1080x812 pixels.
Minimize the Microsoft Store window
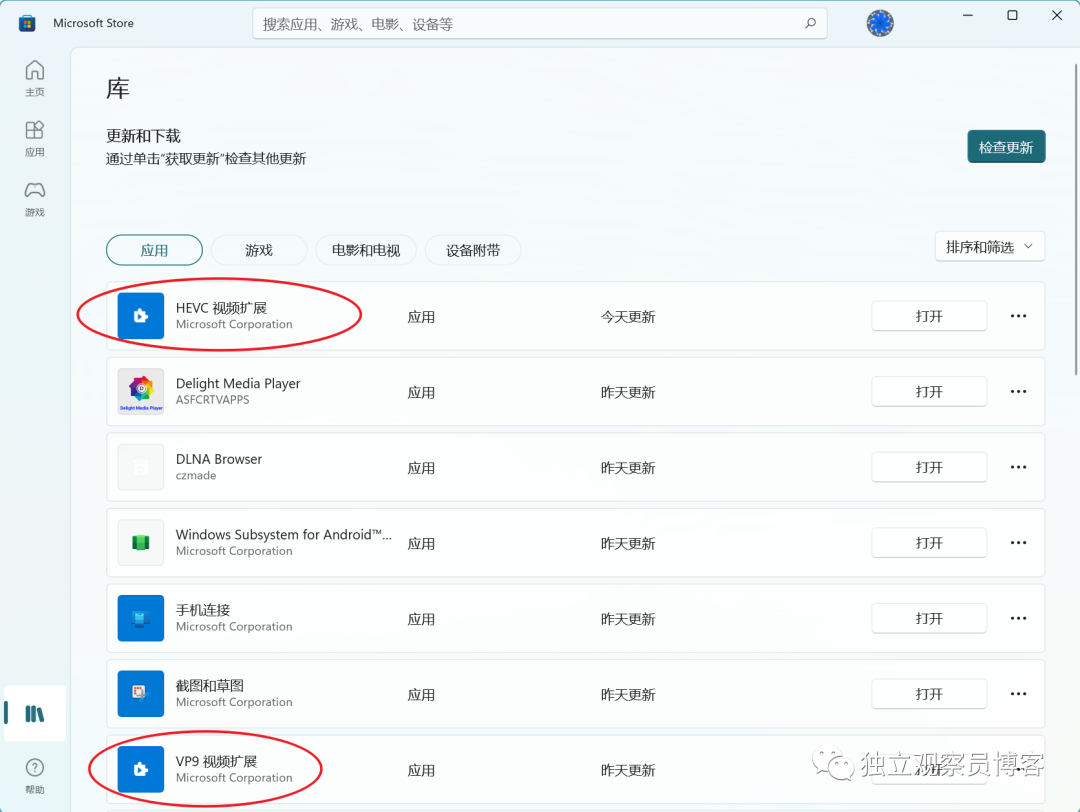click(968, 15)
